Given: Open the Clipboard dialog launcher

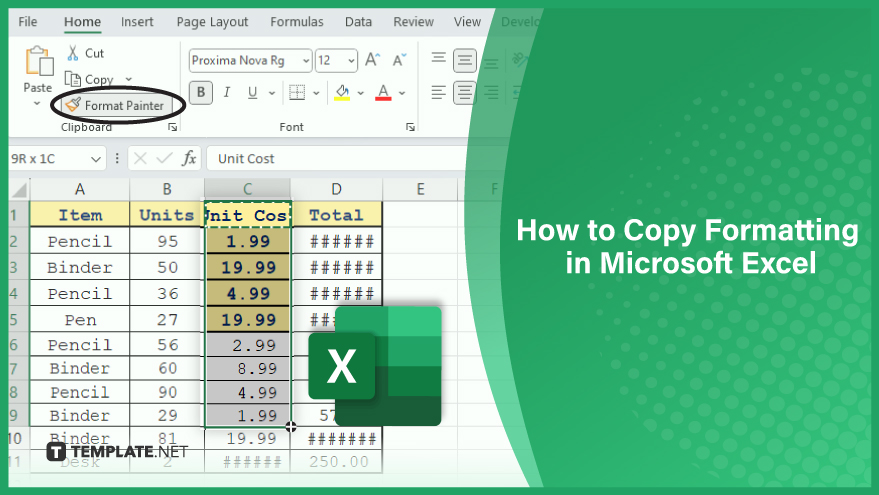Looking at the screenshot, I should coord(173,128).
